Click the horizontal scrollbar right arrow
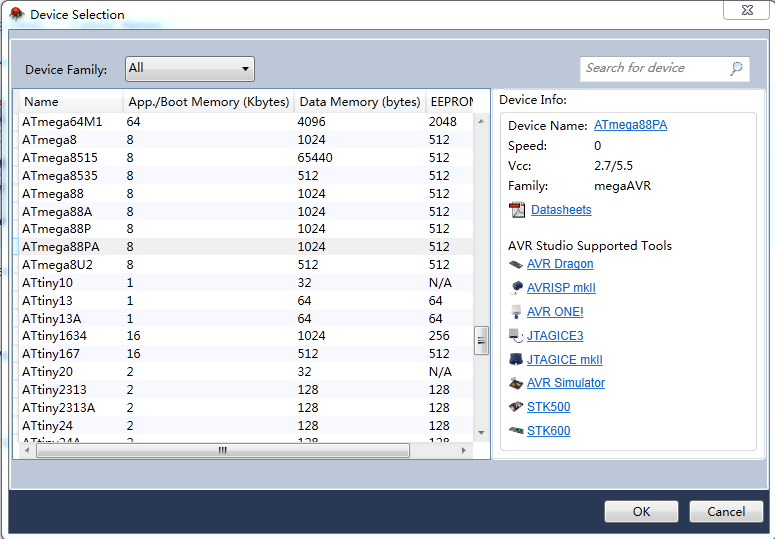This screenshot has height=539, width=775. click(463, 450)
